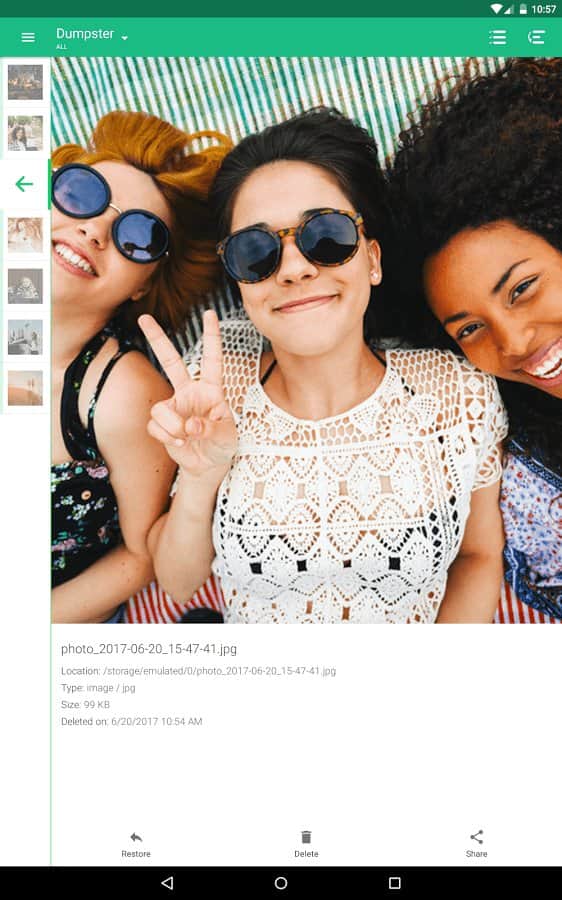The image size is (562, 900).
Task: Select the thumbnail below the back arrow
Action: pos(25,235)
